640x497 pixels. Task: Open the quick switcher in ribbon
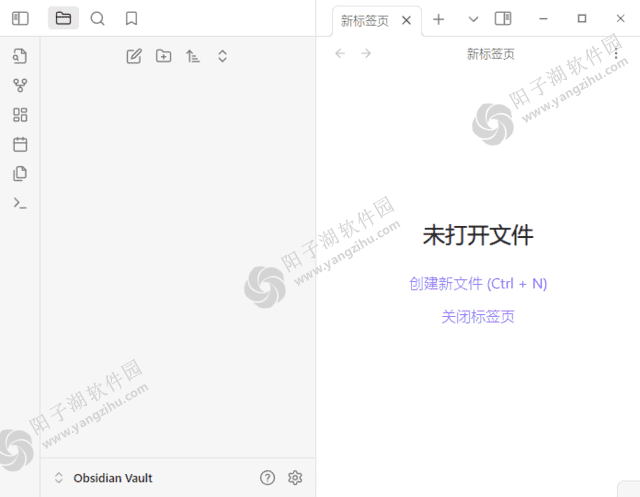tap(20, 56)
